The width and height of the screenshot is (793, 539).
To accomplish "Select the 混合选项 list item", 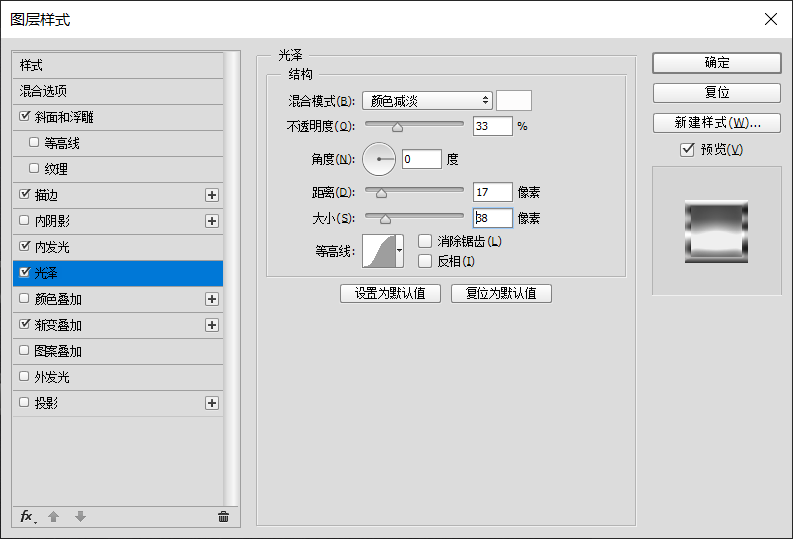I will (118, 91).
